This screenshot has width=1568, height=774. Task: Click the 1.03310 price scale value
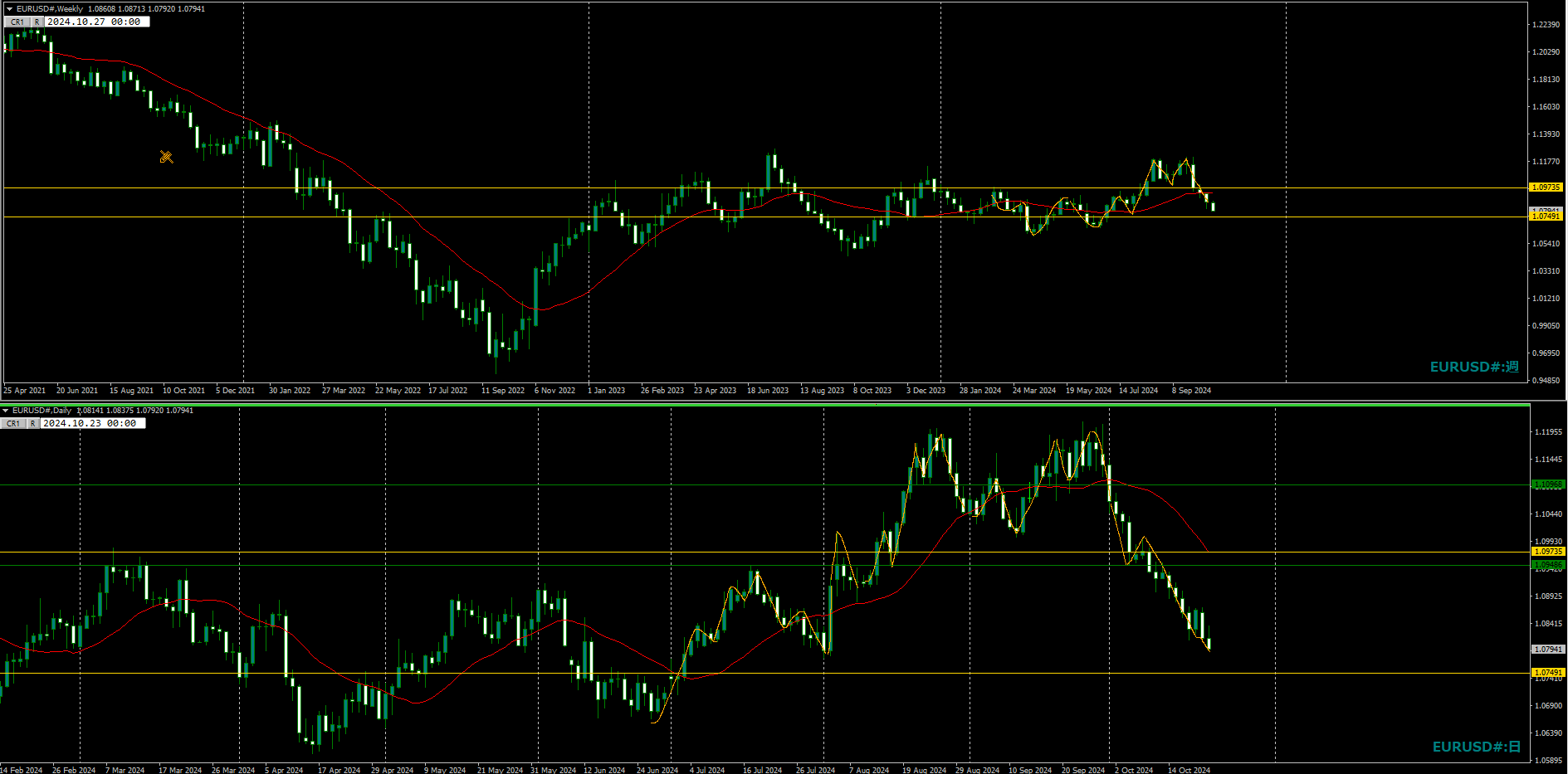click(1546, 271)
